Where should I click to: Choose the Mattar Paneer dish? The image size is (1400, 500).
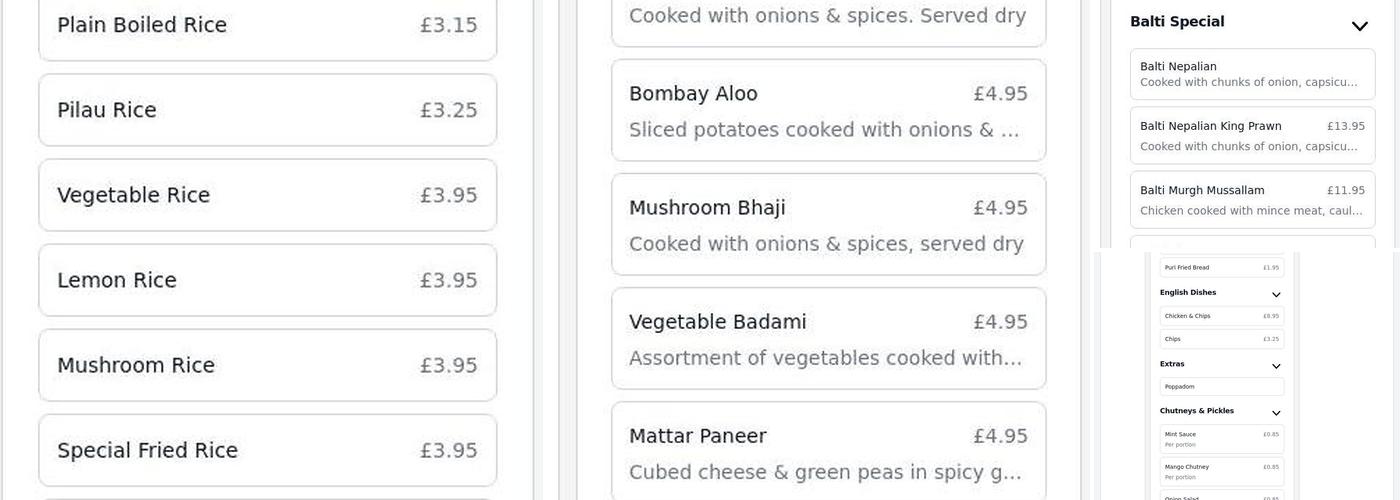828,452
